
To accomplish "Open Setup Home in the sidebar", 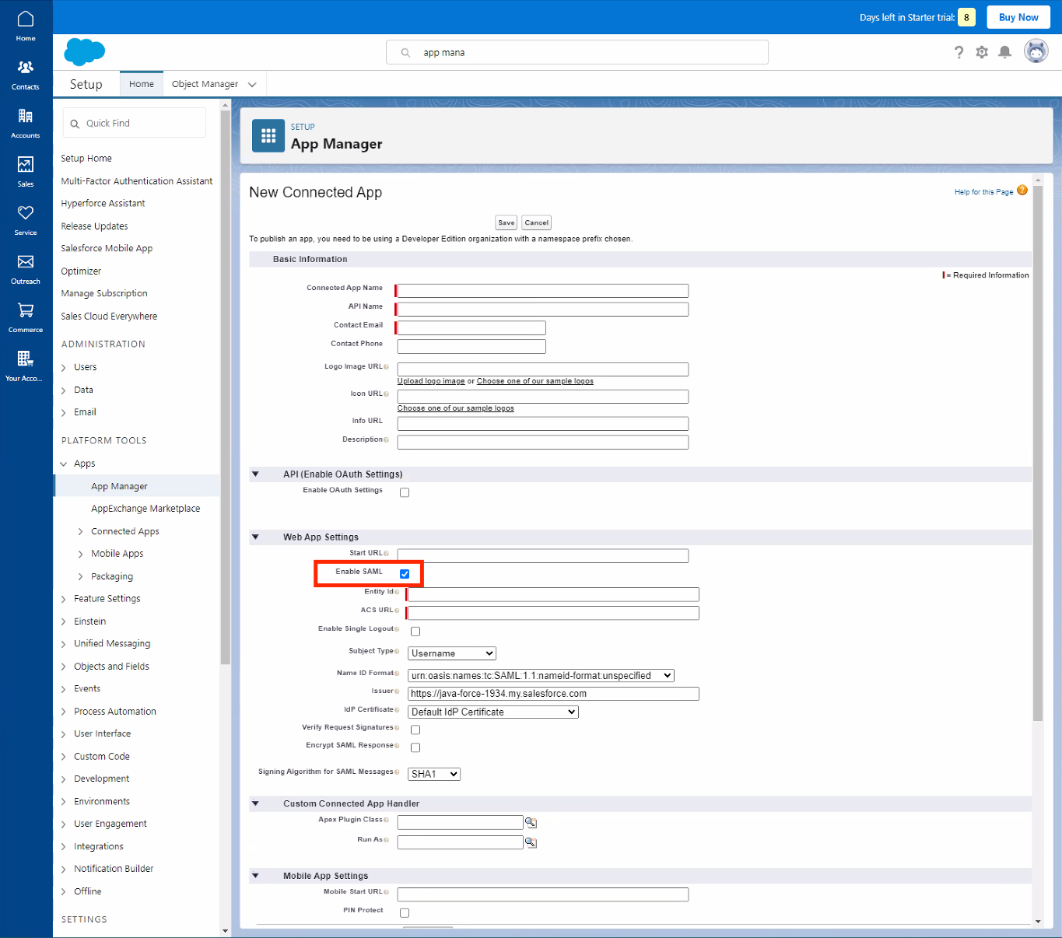I will click(86, 158).
